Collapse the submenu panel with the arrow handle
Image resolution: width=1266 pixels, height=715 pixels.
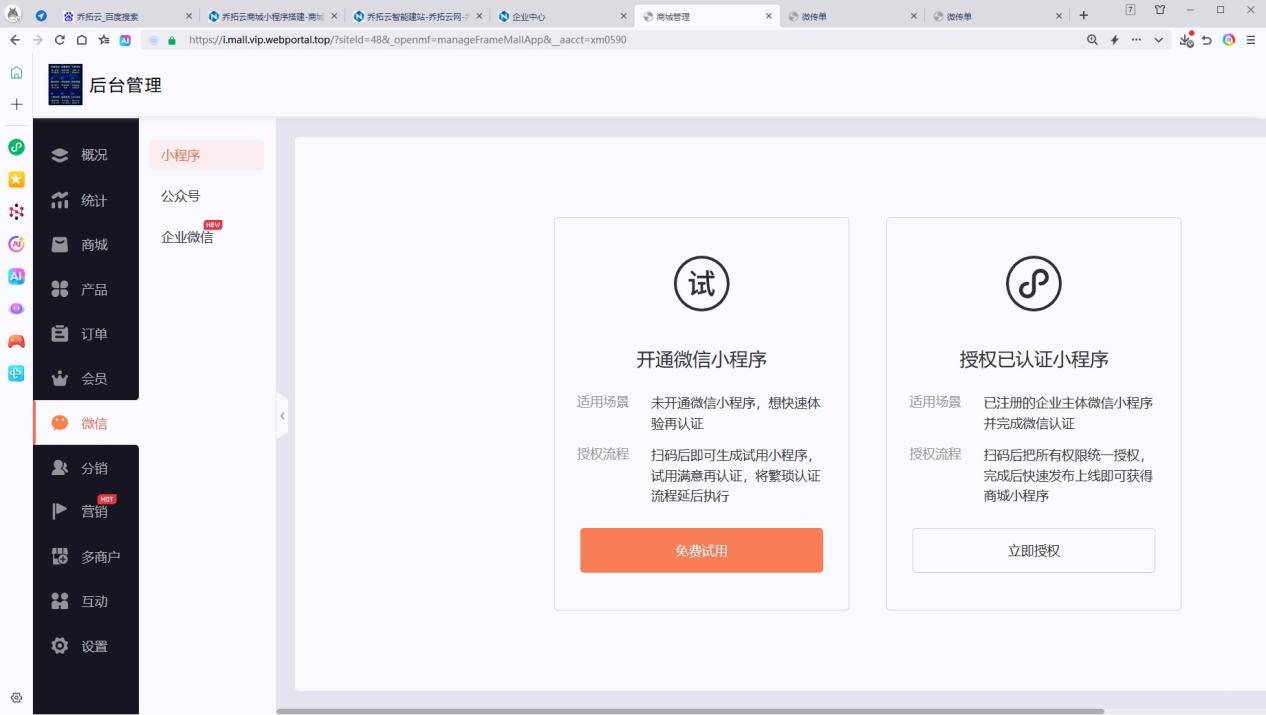pos(282,416)
